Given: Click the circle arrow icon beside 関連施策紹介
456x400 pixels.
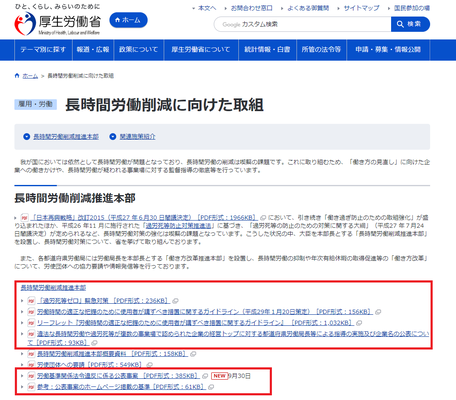Looking at the screenshot, I should click(x=113, y=137).
